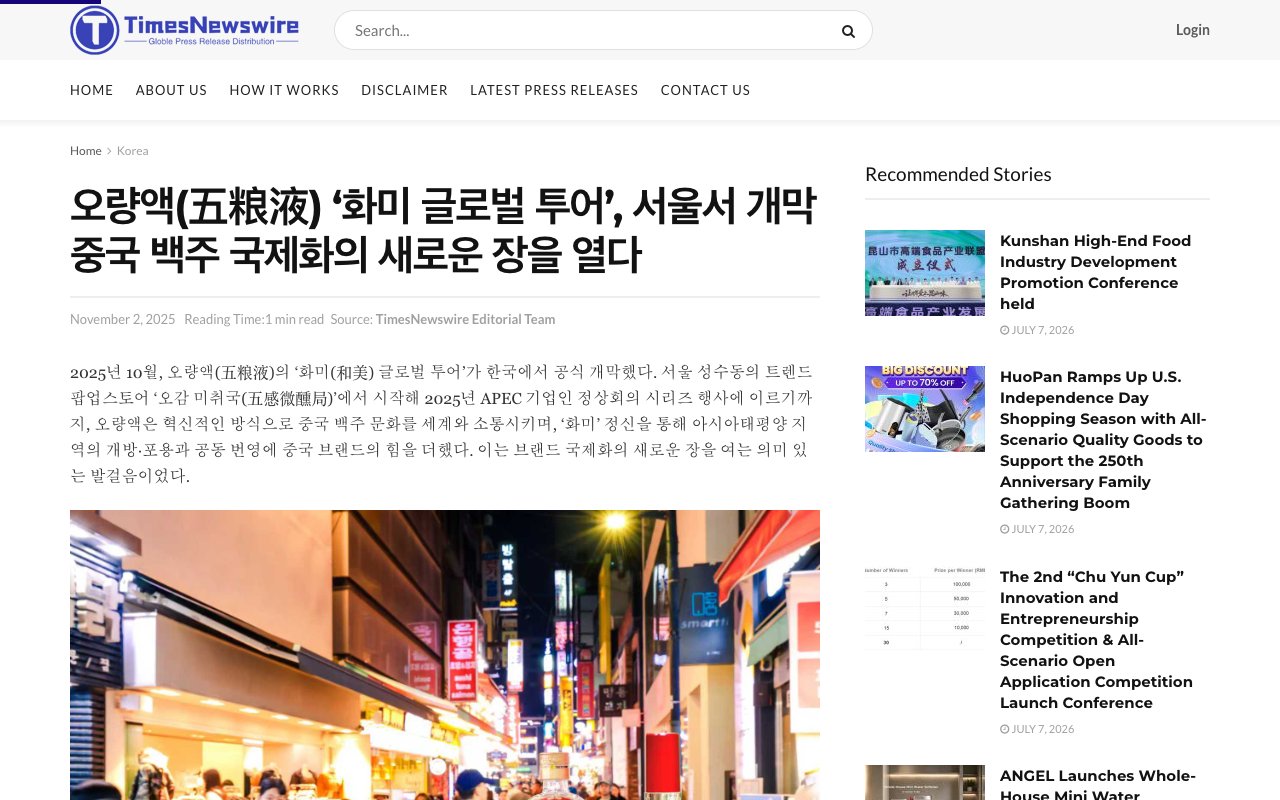This screenshot has width=1280, height=800.
Task: Click the JULY 7, 2026 date under Kunshan story
Action: (1037, 330)
